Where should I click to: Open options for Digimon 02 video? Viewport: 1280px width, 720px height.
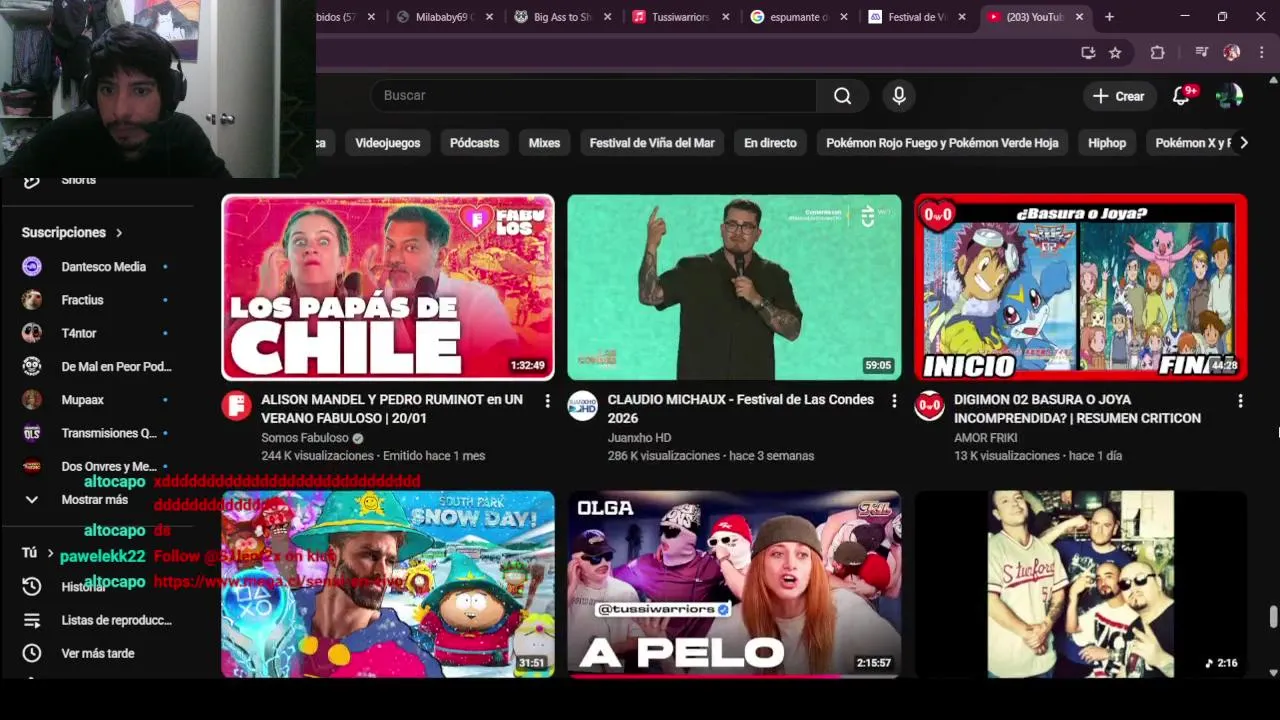[1240, 401]
